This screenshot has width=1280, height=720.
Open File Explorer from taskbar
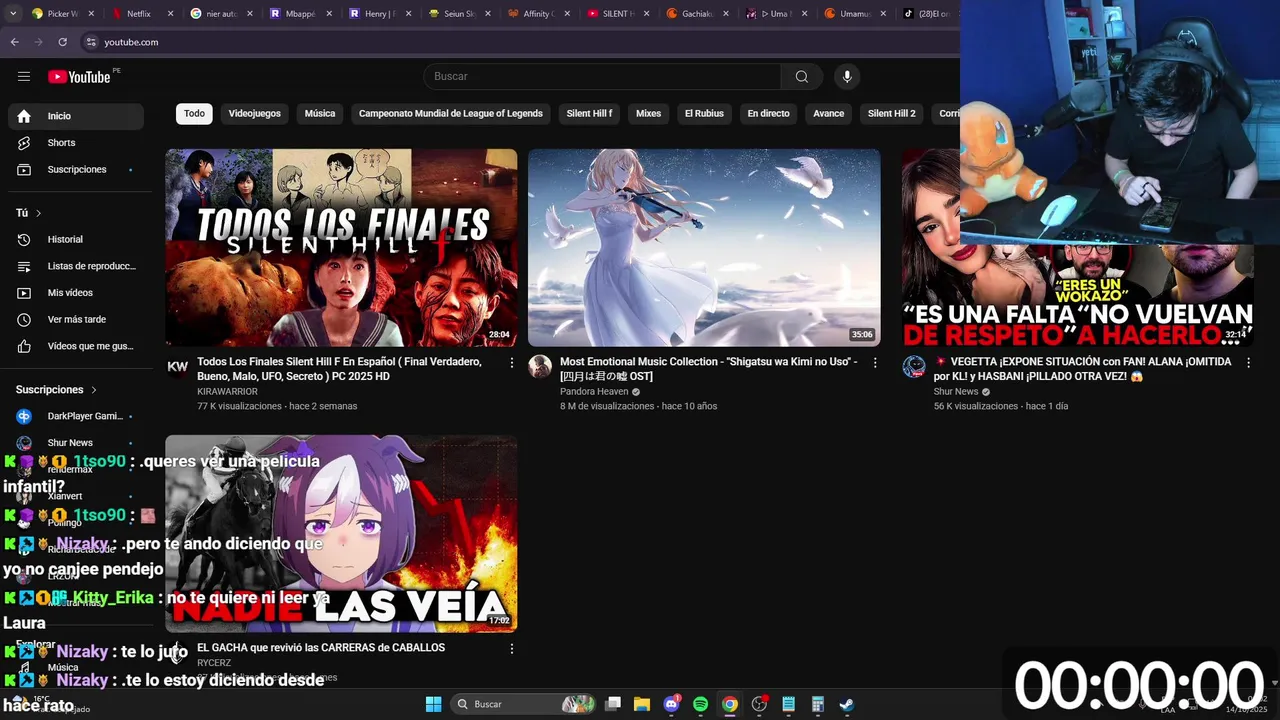[x=641, y=704]
